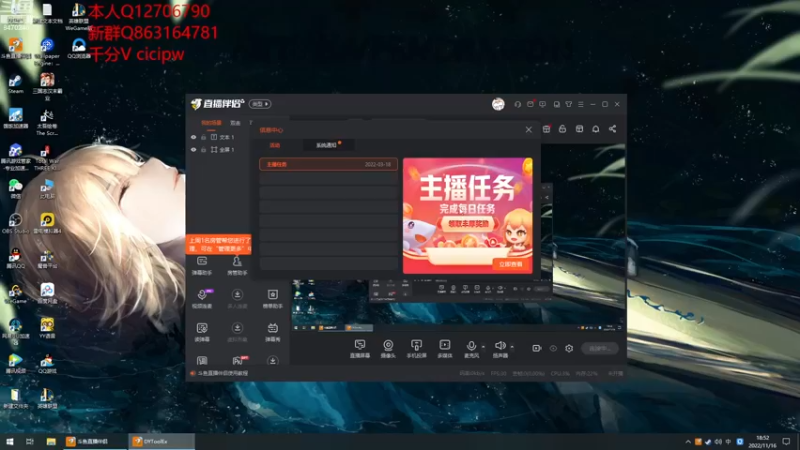The image size is (800, 450).
Task: Click the 麦克风 microphone icon
Action: (x=471, y=347)
